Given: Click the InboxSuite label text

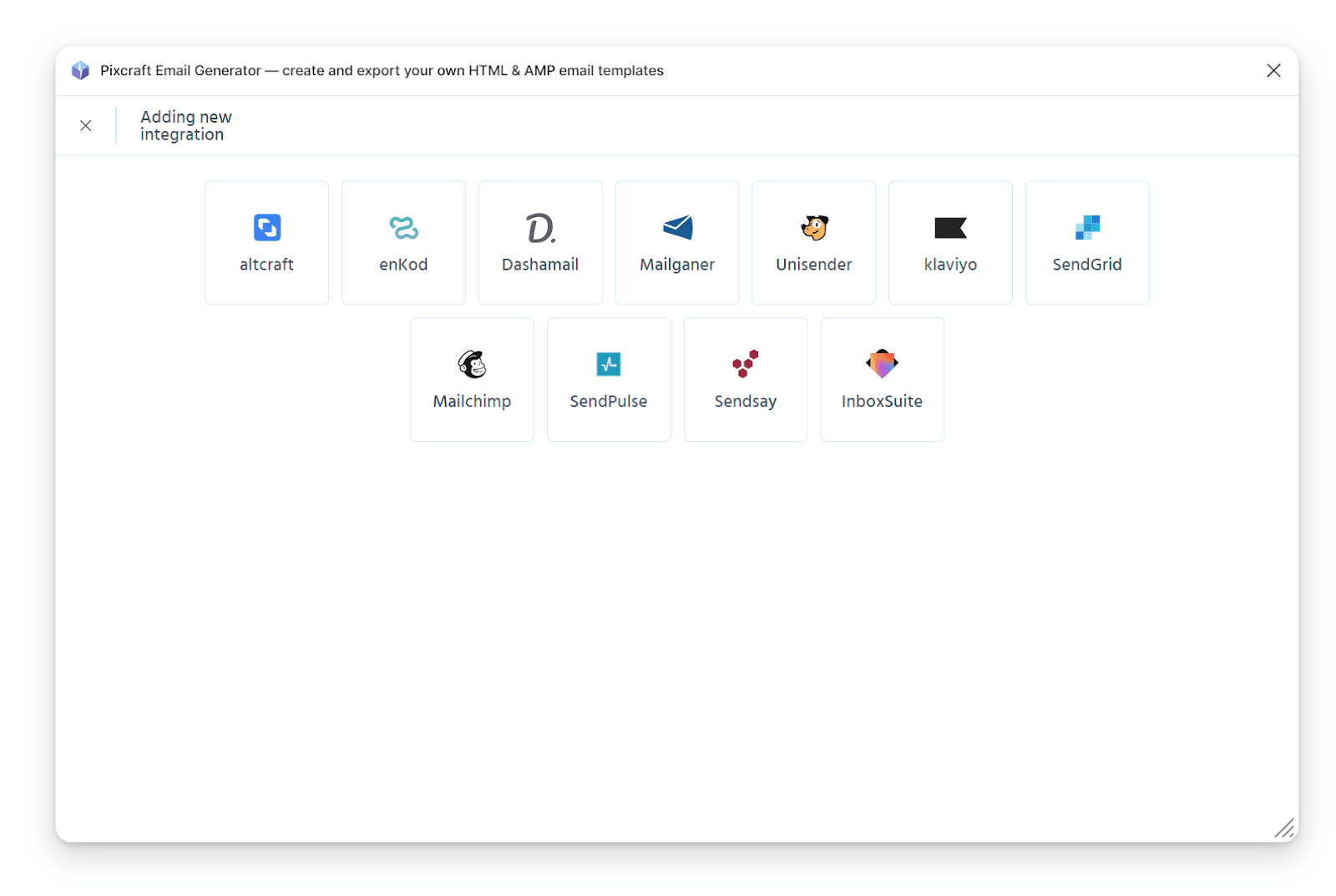Looking at the screenshot, I should 882,402.
